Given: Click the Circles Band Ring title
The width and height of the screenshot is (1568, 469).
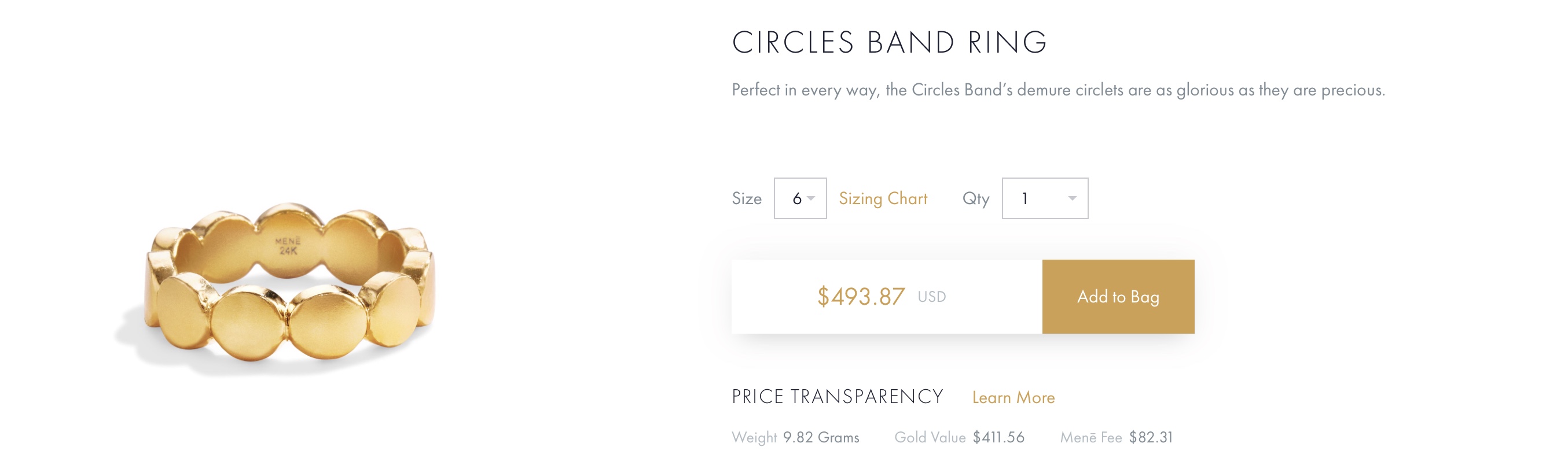Looking at the screenshot, I should 888,43.
